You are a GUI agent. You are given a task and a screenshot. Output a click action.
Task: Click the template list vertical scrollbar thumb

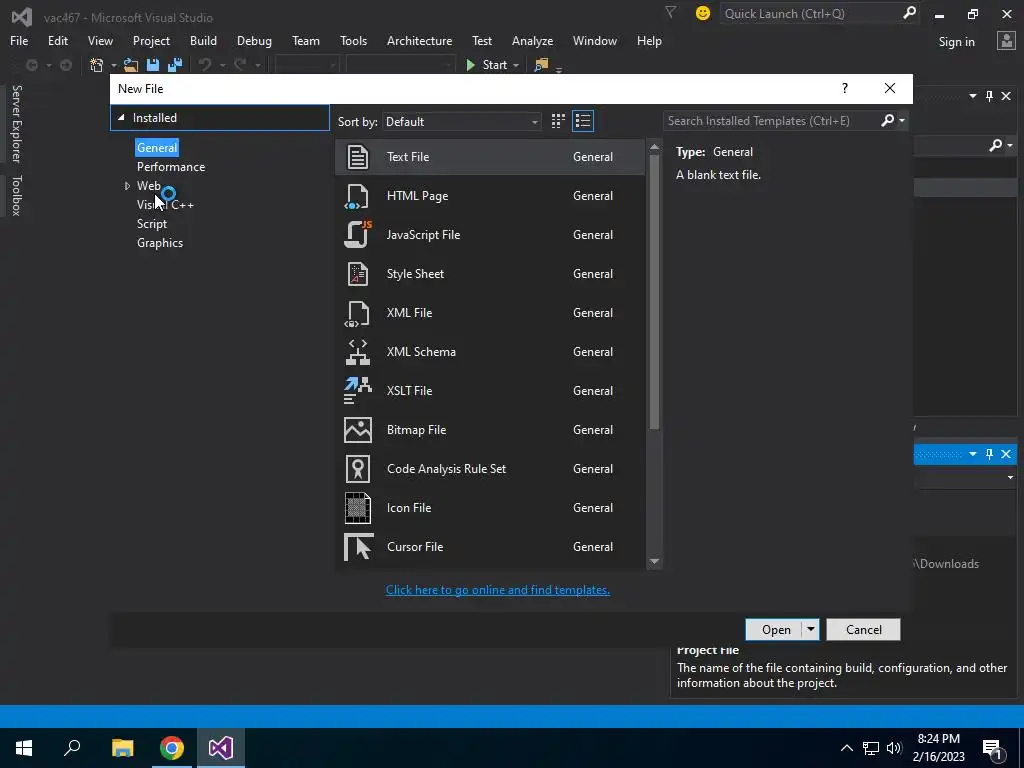[654, 293]
